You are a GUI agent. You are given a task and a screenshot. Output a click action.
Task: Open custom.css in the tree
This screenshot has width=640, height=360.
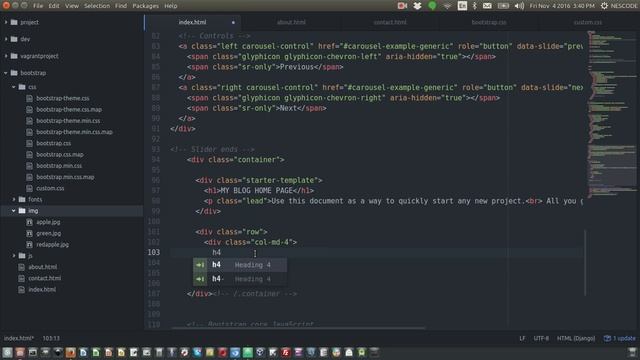[50, 188]
